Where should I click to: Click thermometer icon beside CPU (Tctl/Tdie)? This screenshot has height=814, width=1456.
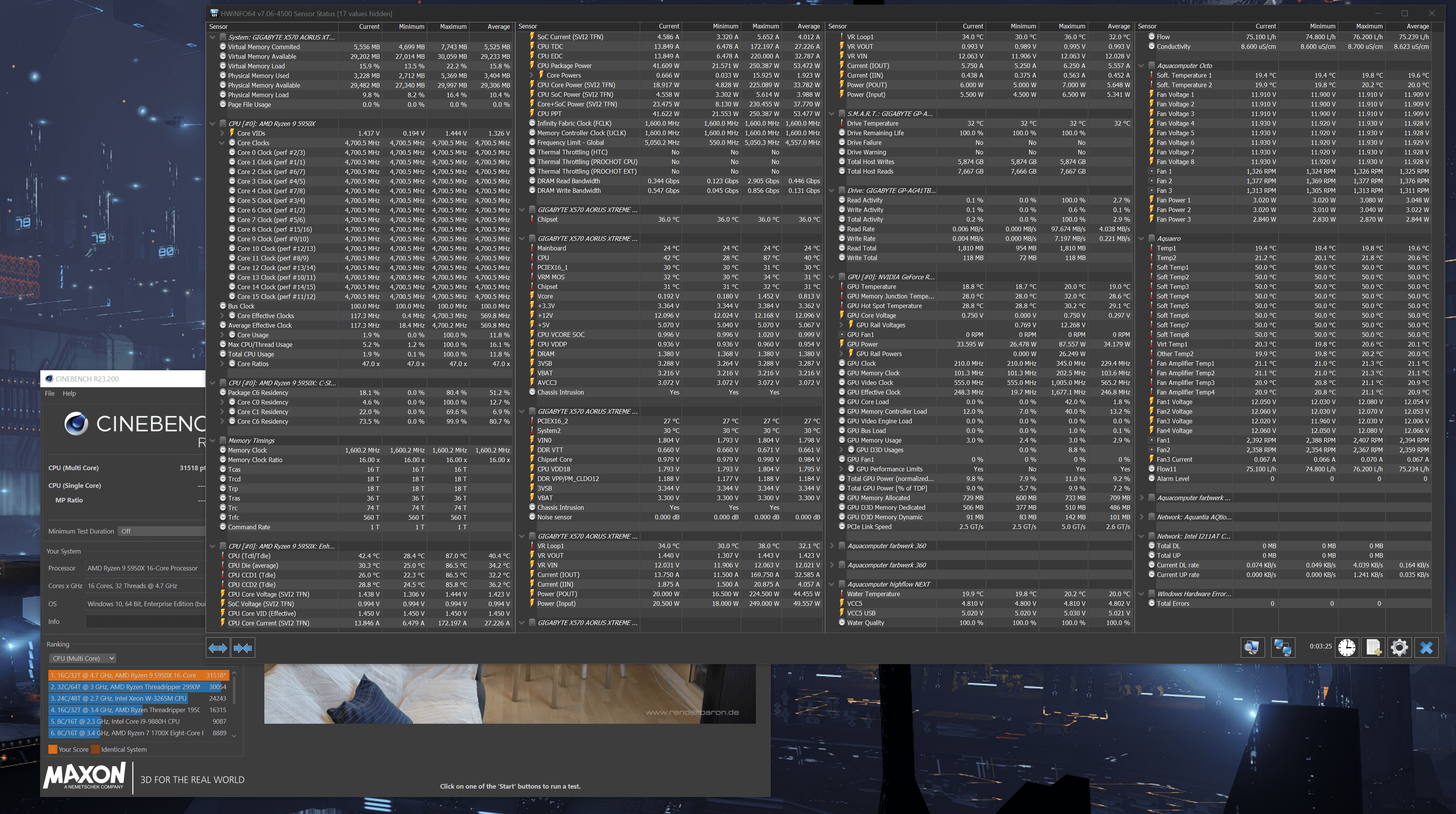tap(223, 556)
